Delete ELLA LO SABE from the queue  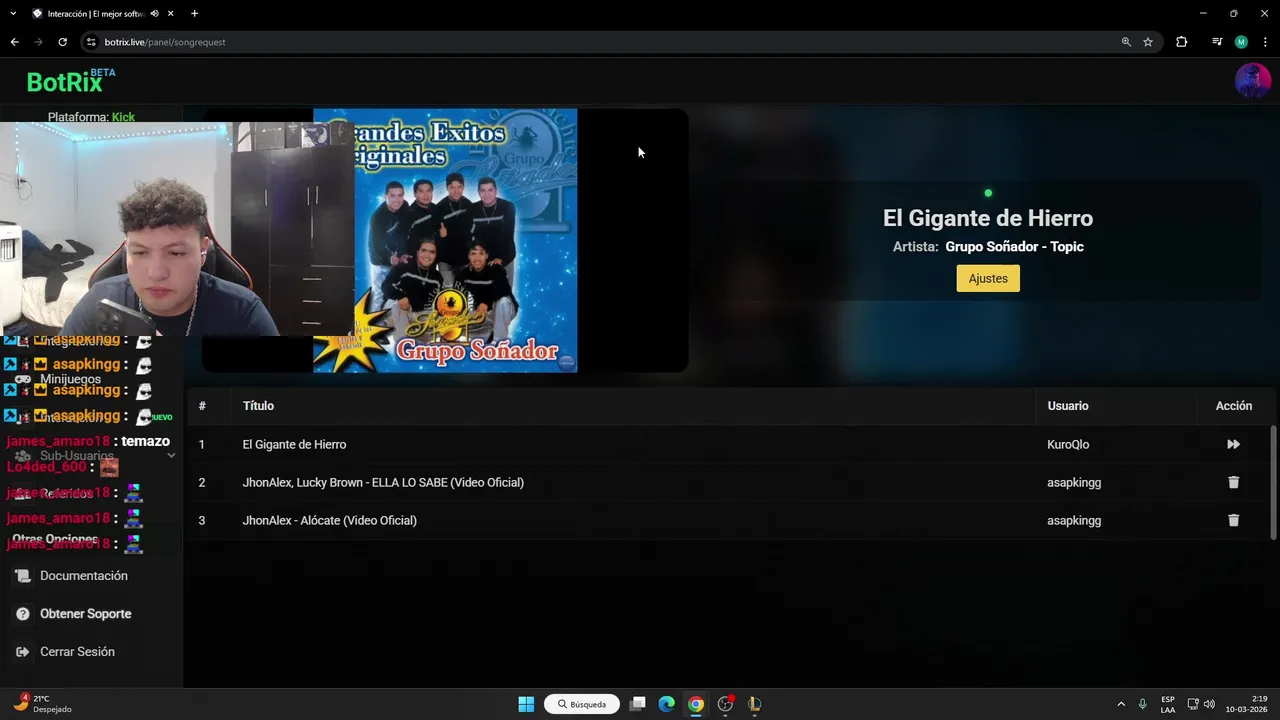point(1233,482)
